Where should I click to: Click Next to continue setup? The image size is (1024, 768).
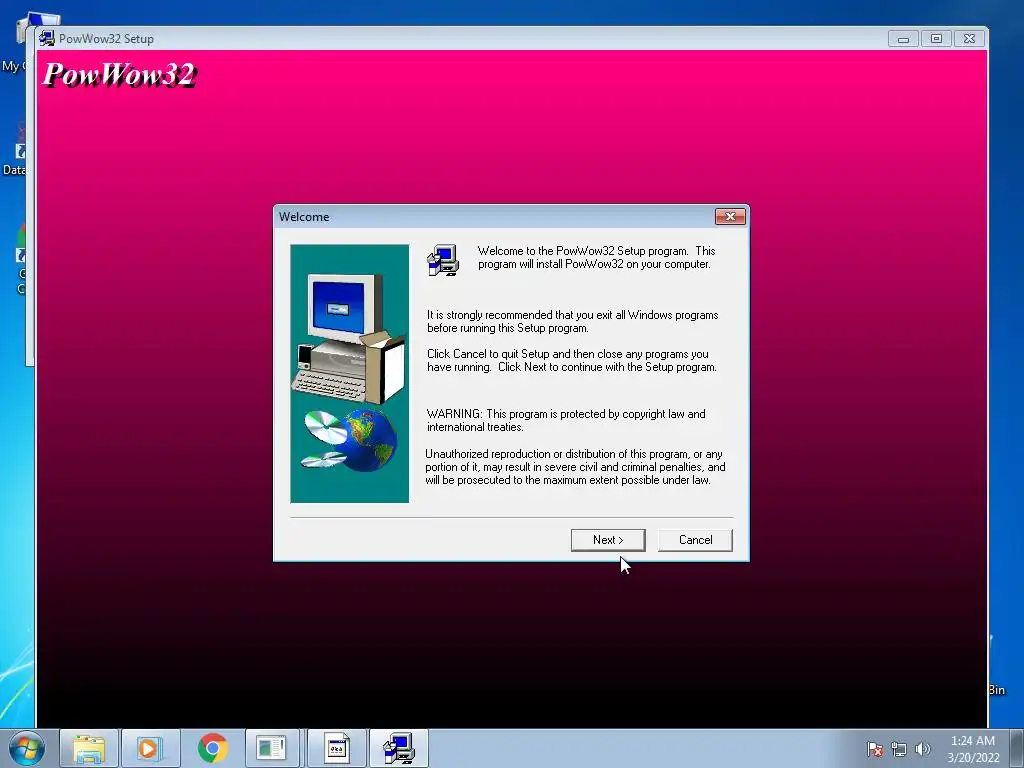click(608, 540)
